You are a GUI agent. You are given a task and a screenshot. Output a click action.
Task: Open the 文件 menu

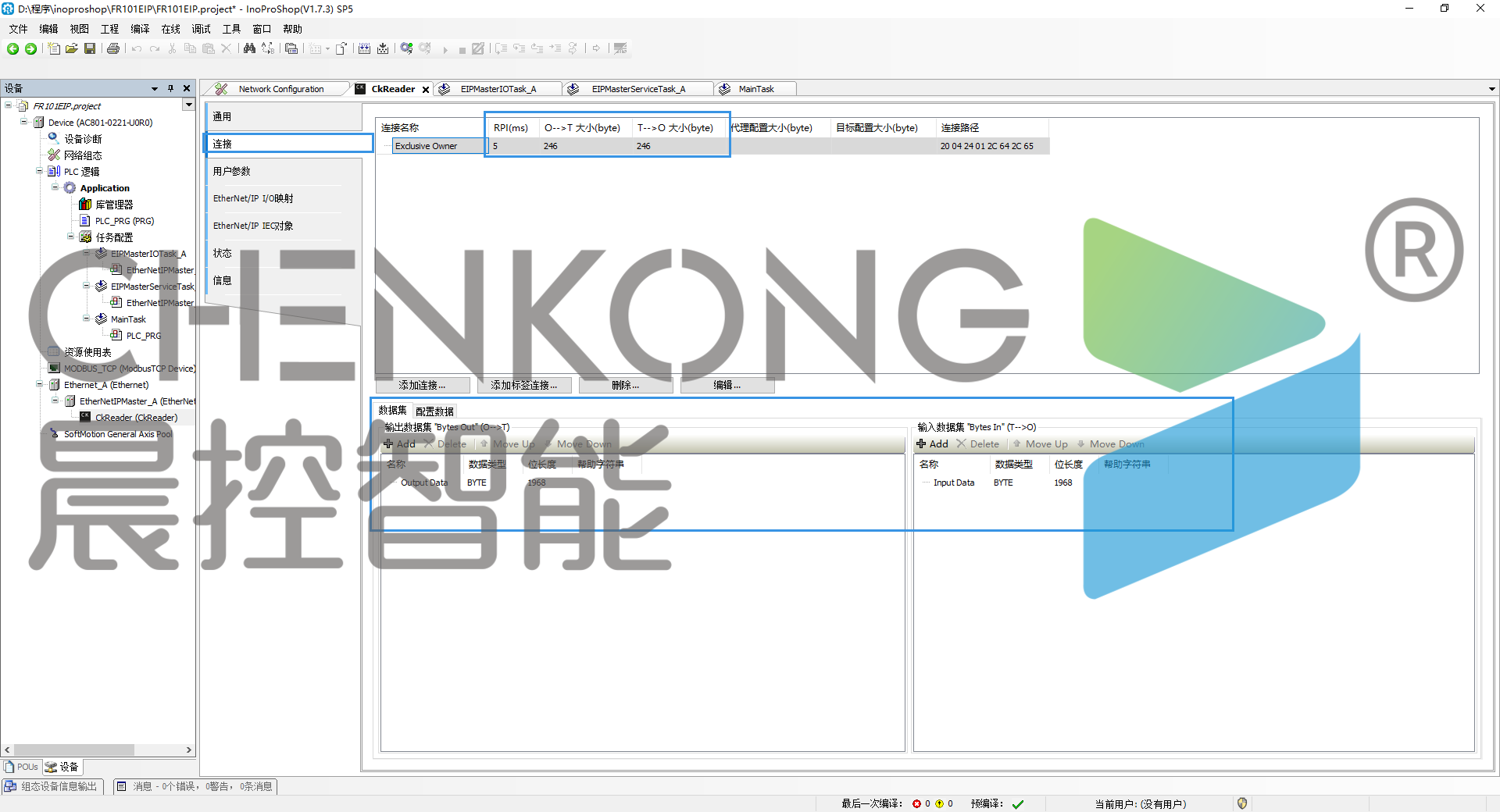(18, 29)
